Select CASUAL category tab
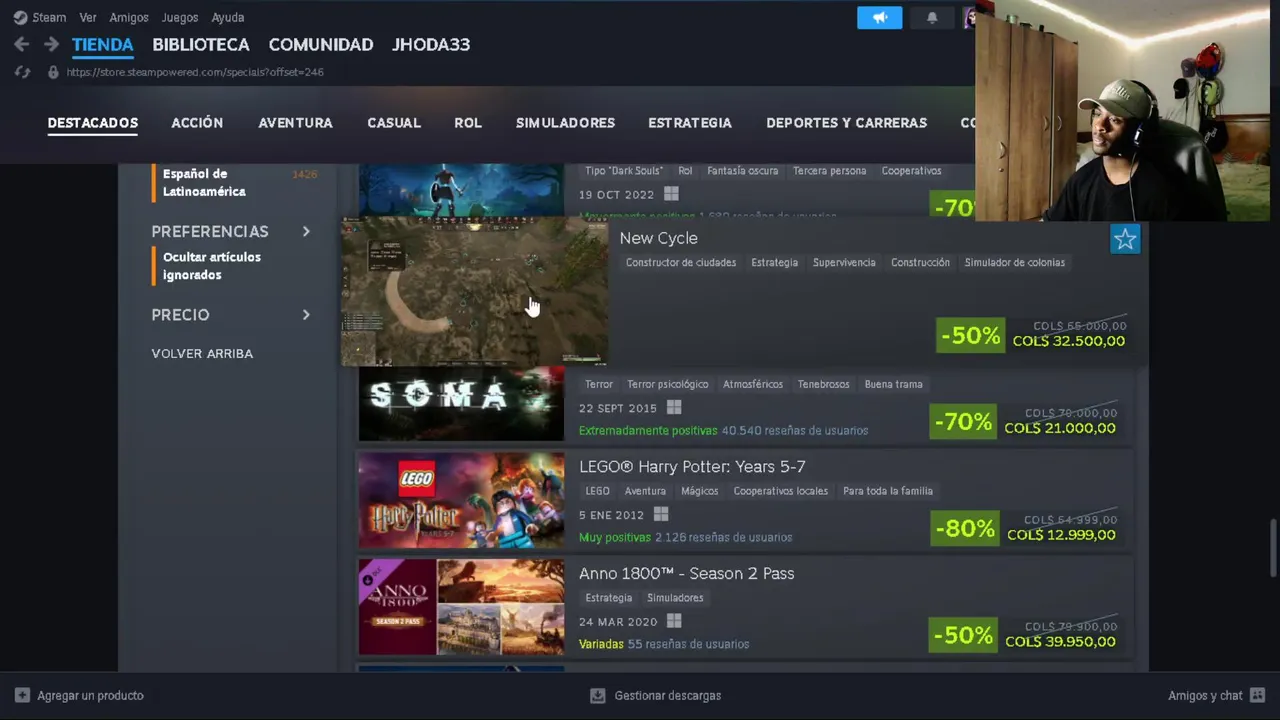1280x720 pixels. [x=394, y=122]
